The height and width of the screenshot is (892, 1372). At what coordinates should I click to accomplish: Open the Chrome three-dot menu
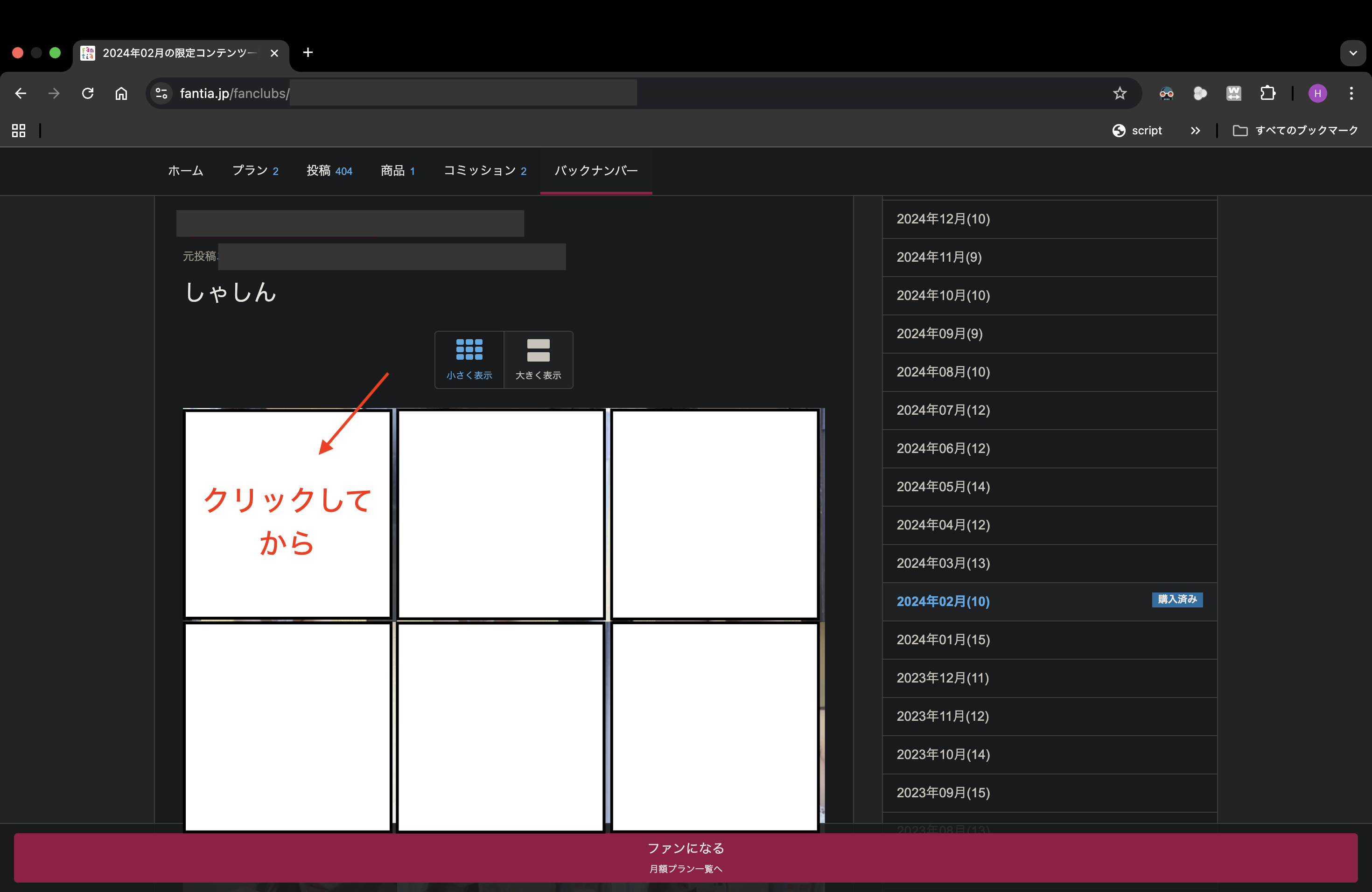pos(1351,93)
